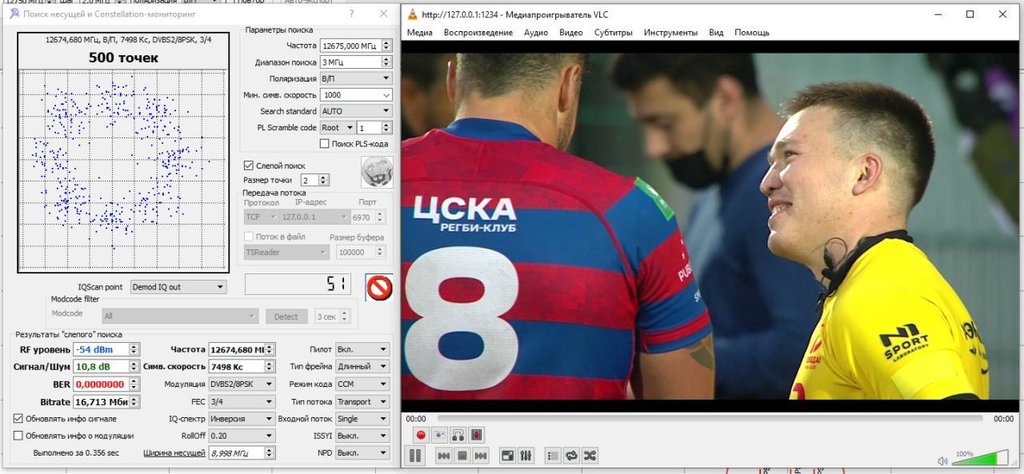Open the Инструменты menu in VLC
The height and width of the screenshot is (474, 1024).
point(670,32)
